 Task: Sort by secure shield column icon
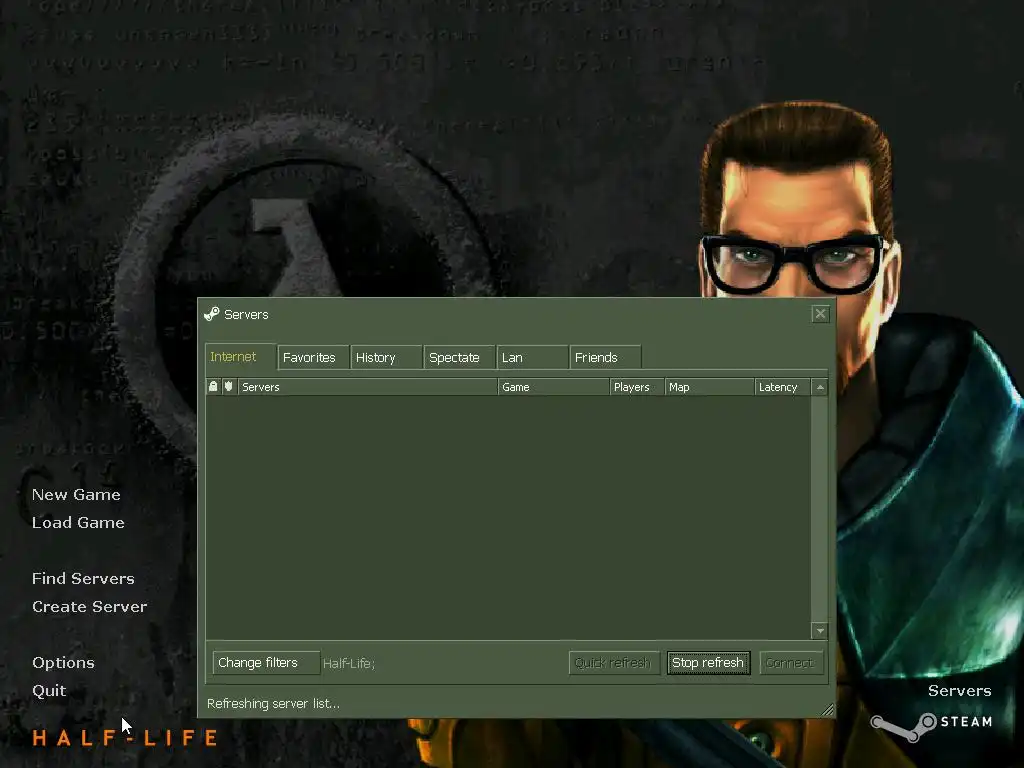(x=229, y=387)
